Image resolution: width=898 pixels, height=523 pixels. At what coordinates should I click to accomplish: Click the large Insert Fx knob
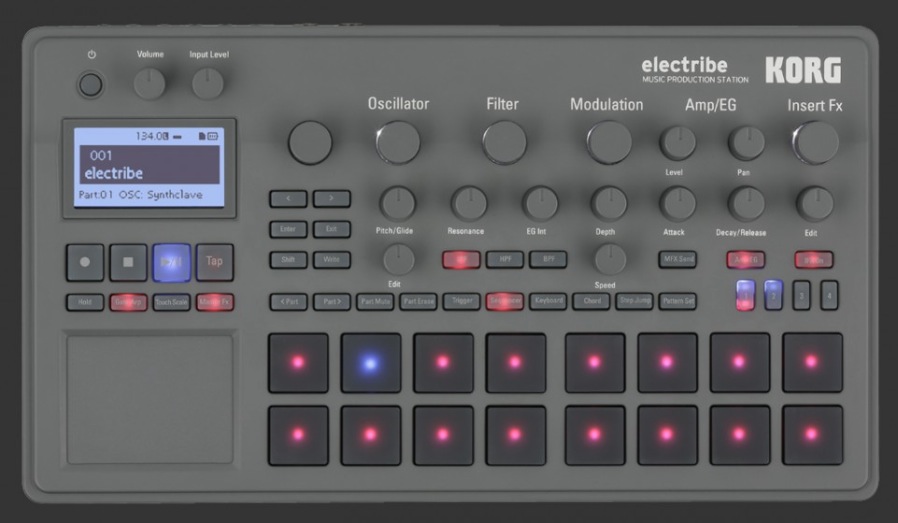point(816,142)
